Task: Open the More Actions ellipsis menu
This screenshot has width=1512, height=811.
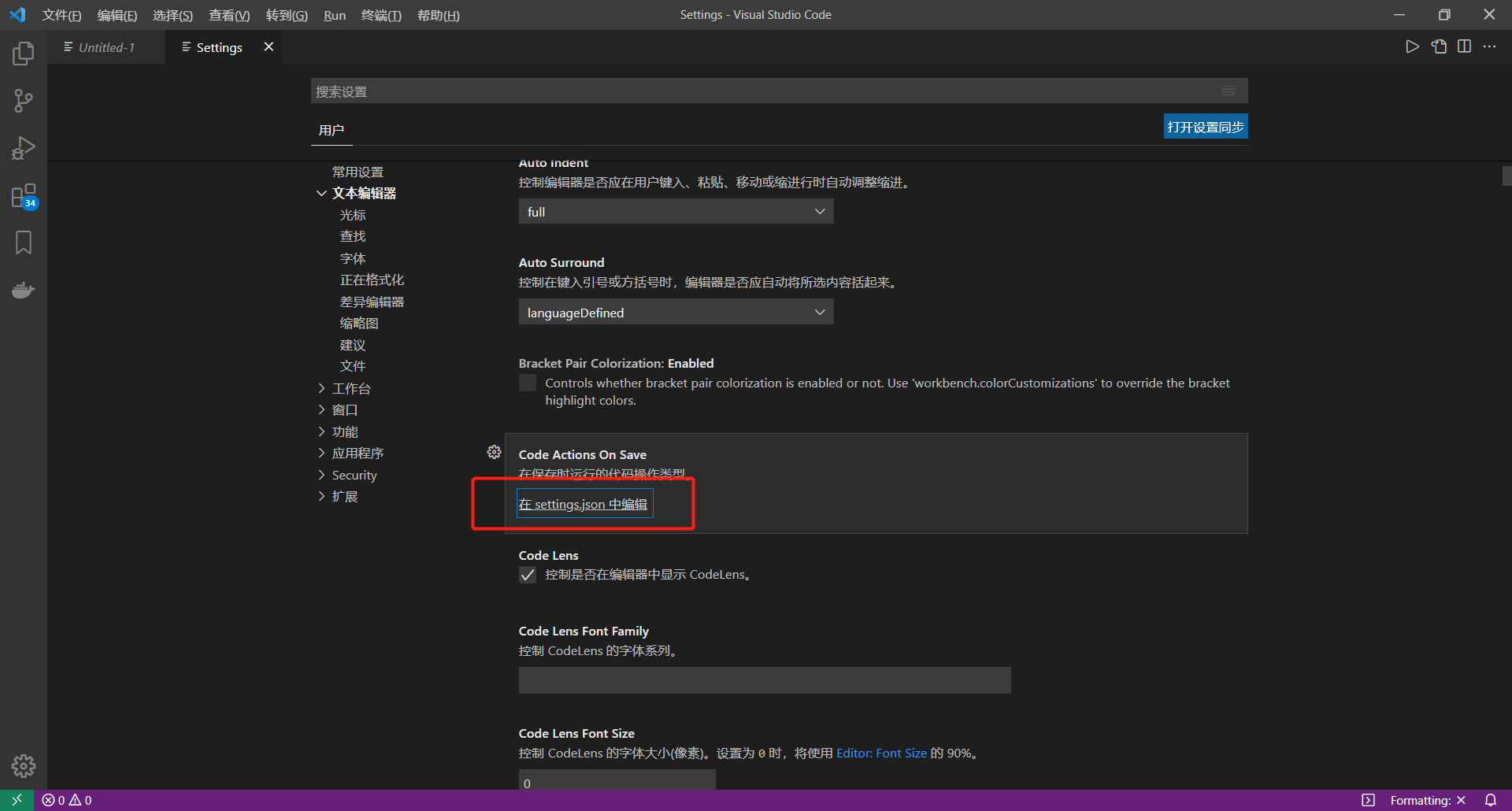Action: pos(1489,47)
